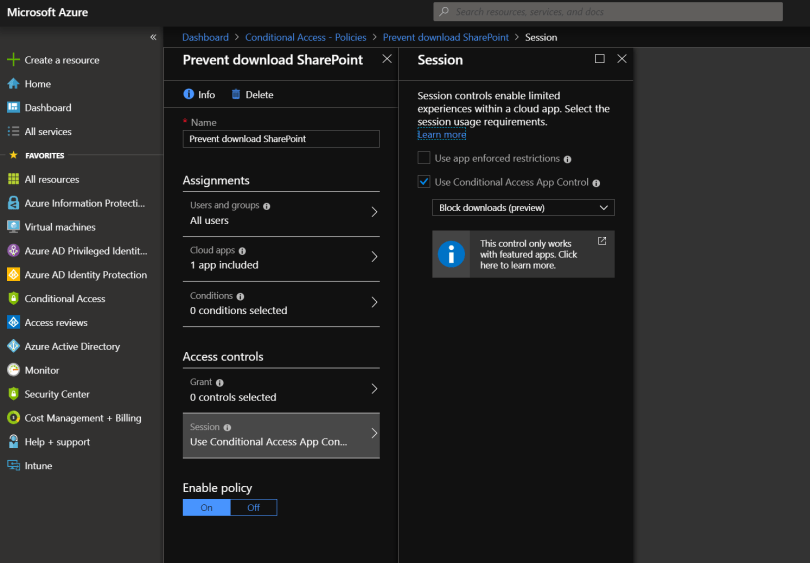Go to Conditional Access - Policies breadcrumb
This screenshot has width=810, height=563.
tap(305, 37)
